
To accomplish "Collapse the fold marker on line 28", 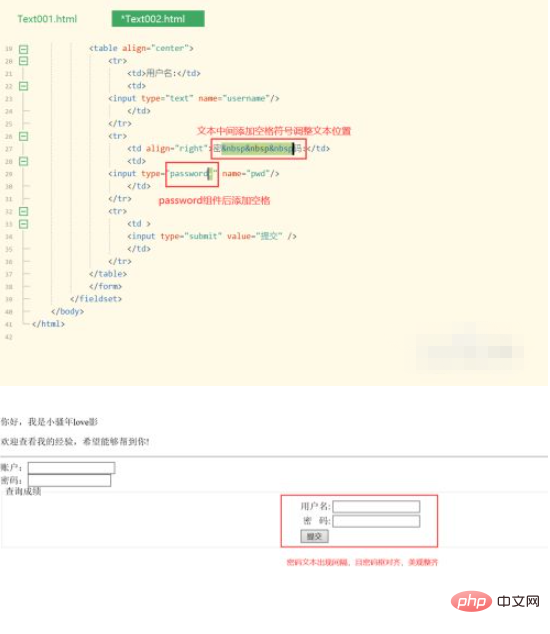I will [24, 161].
